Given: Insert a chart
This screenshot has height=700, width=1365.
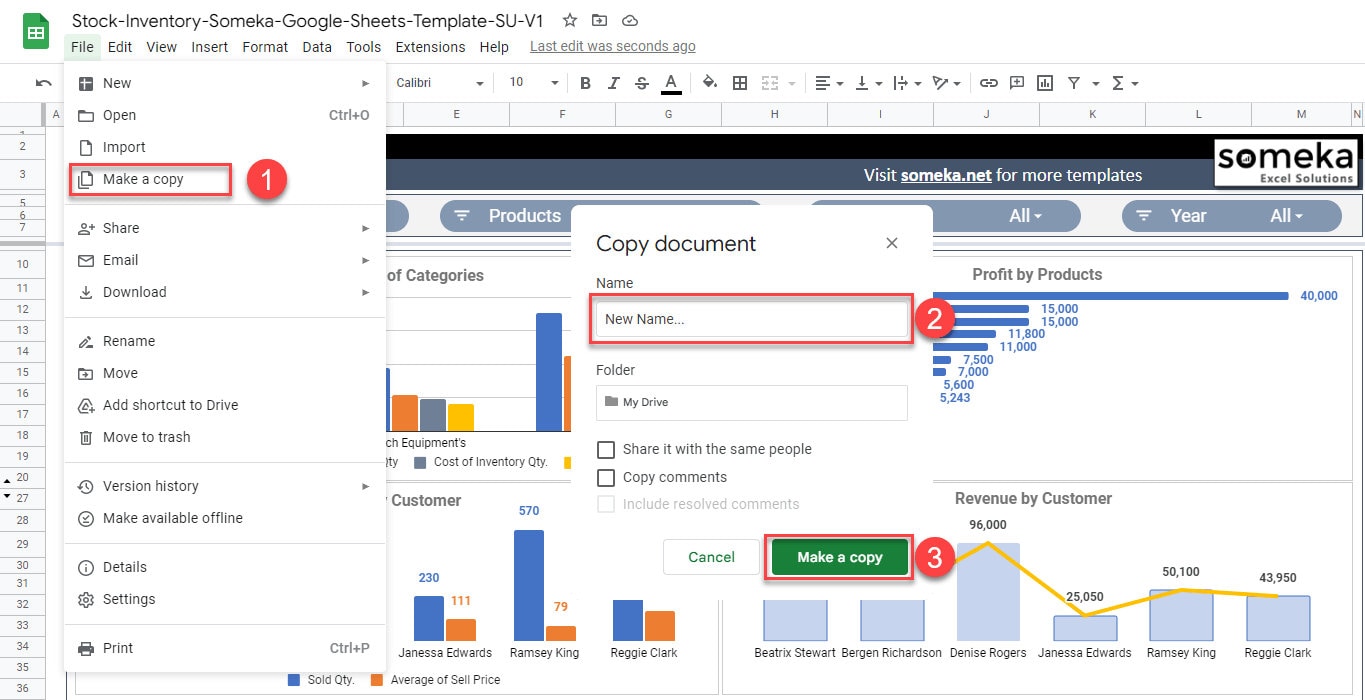Looking at the screenshot, I should pyautogui.click(x=1044, y=83).
